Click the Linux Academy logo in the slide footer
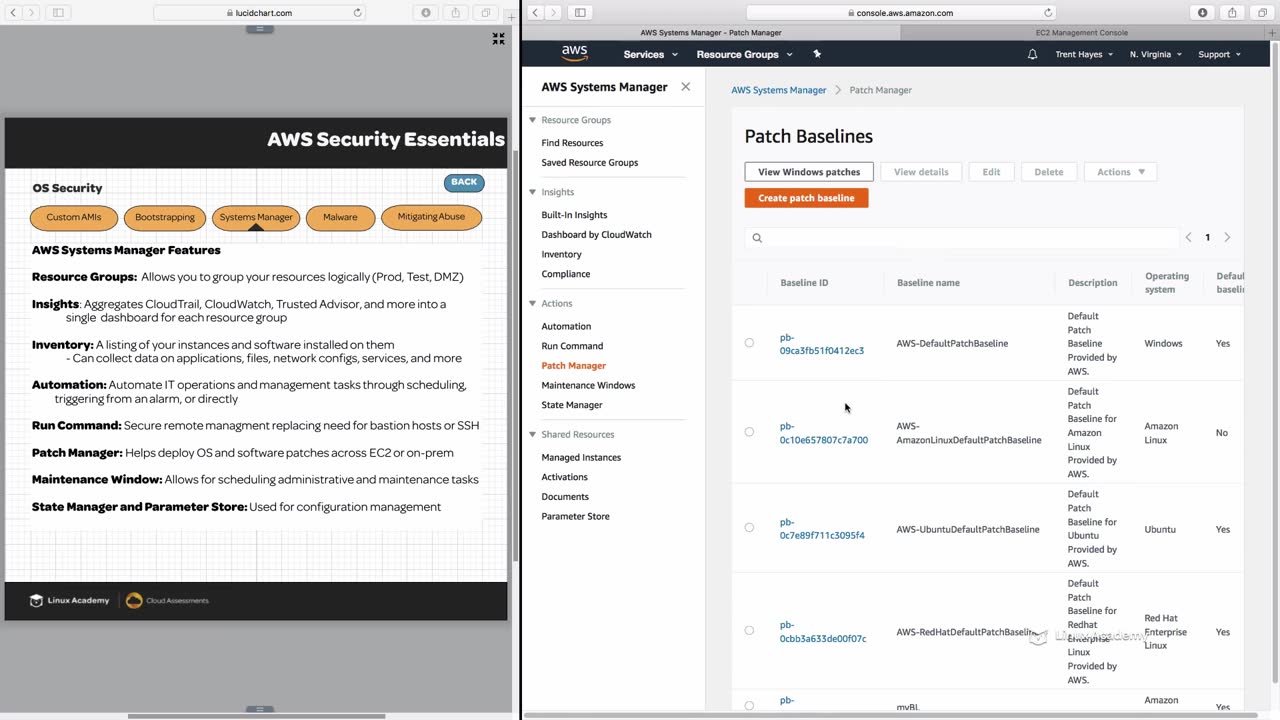The image size is (1280, 720). [69, 600]
